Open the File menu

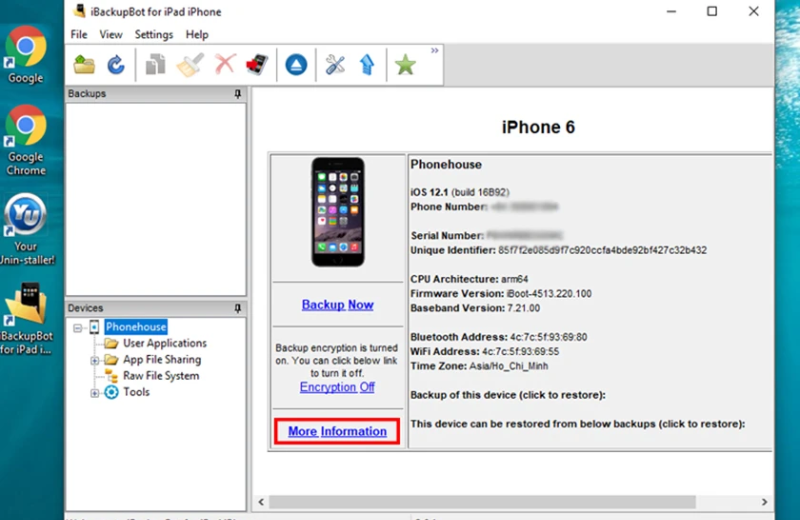coord(79,35)
